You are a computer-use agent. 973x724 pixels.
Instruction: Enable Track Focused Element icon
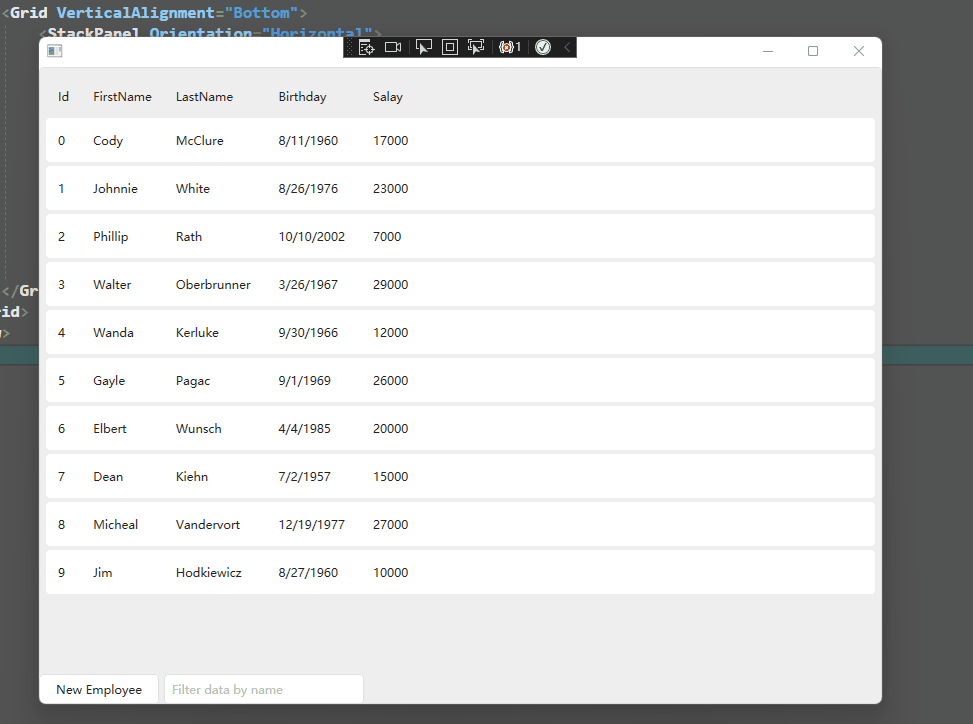tap(476, 47)
